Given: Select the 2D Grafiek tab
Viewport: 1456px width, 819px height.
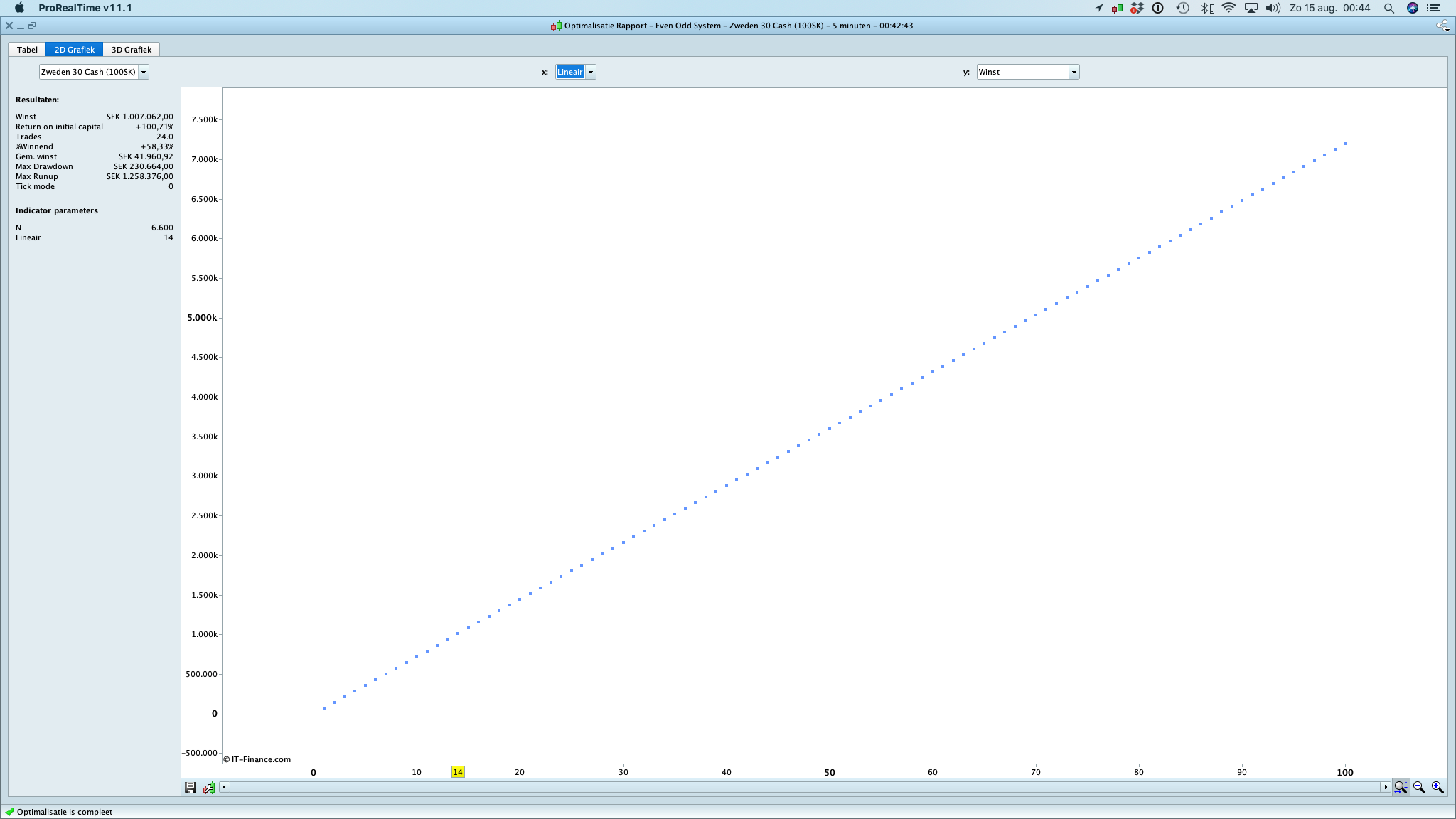Looking at the screenshot, I should click(74, 50).
